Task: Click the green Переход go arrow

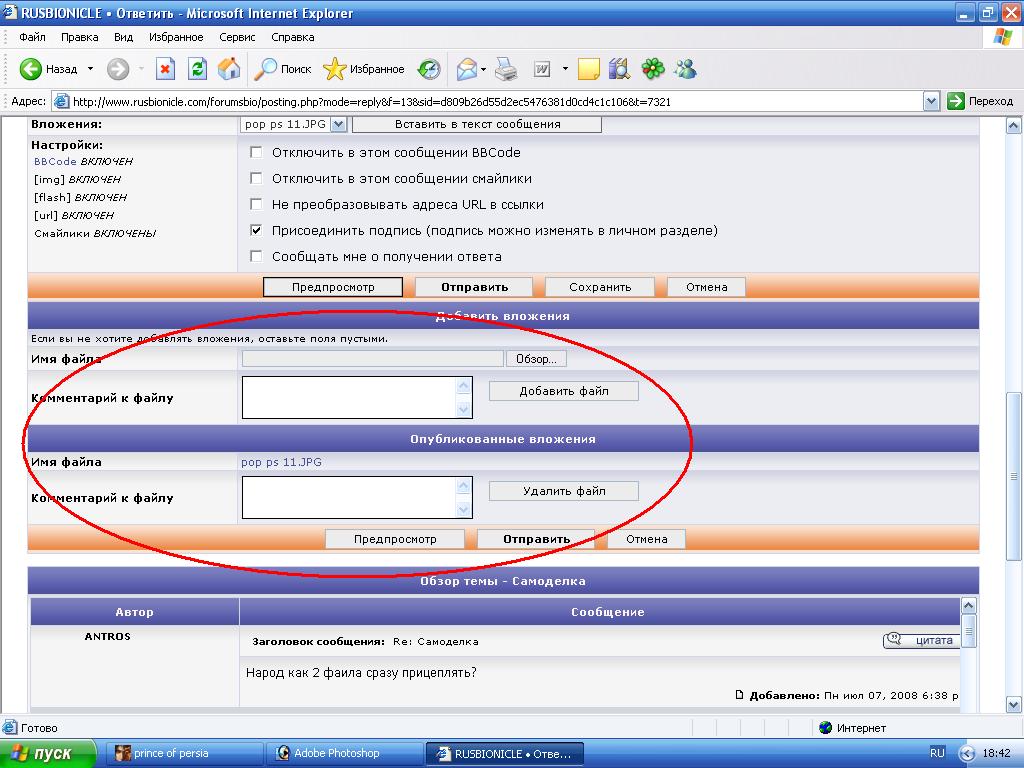Action: [x=955, y=101]
